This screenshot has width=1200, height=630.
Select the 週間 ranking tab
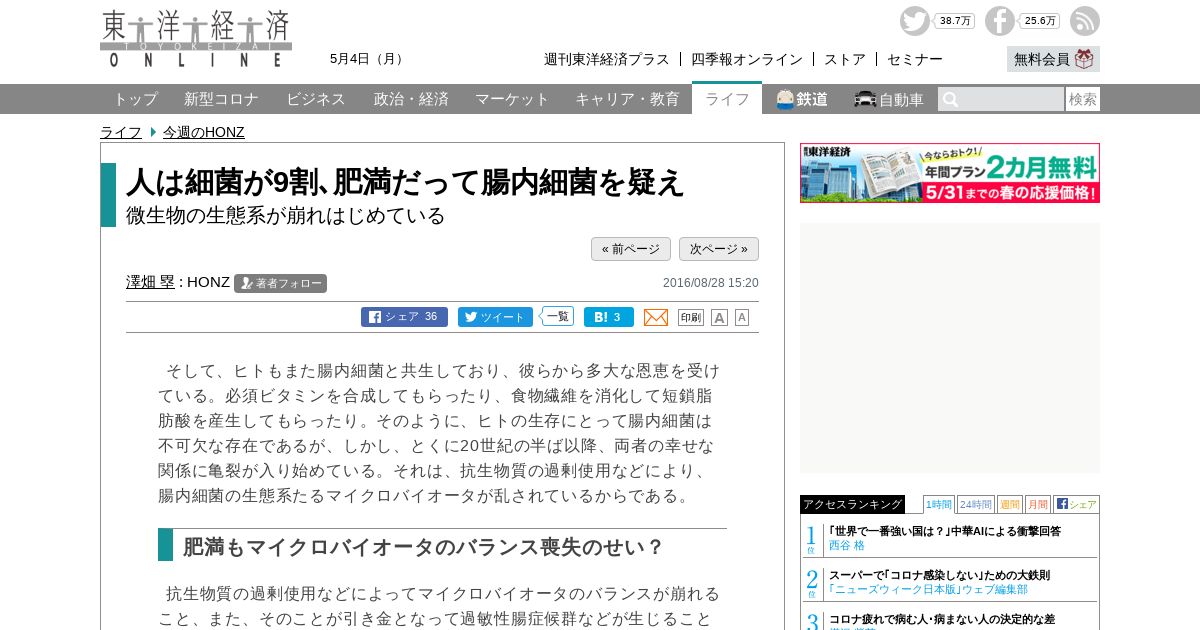[x=1010, y=504]
